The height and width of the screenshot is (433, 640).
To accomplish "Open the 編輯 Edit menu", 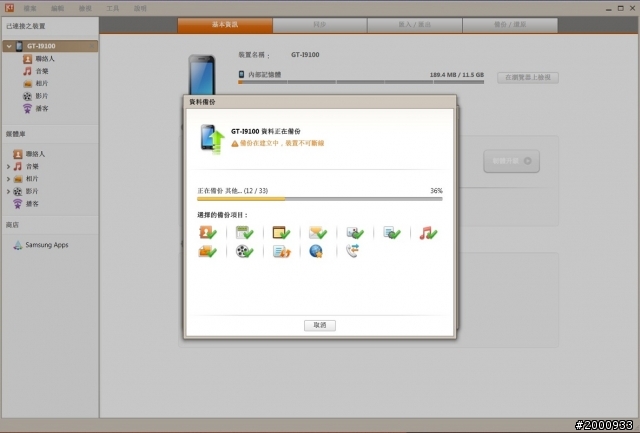I will click(58, 8).
